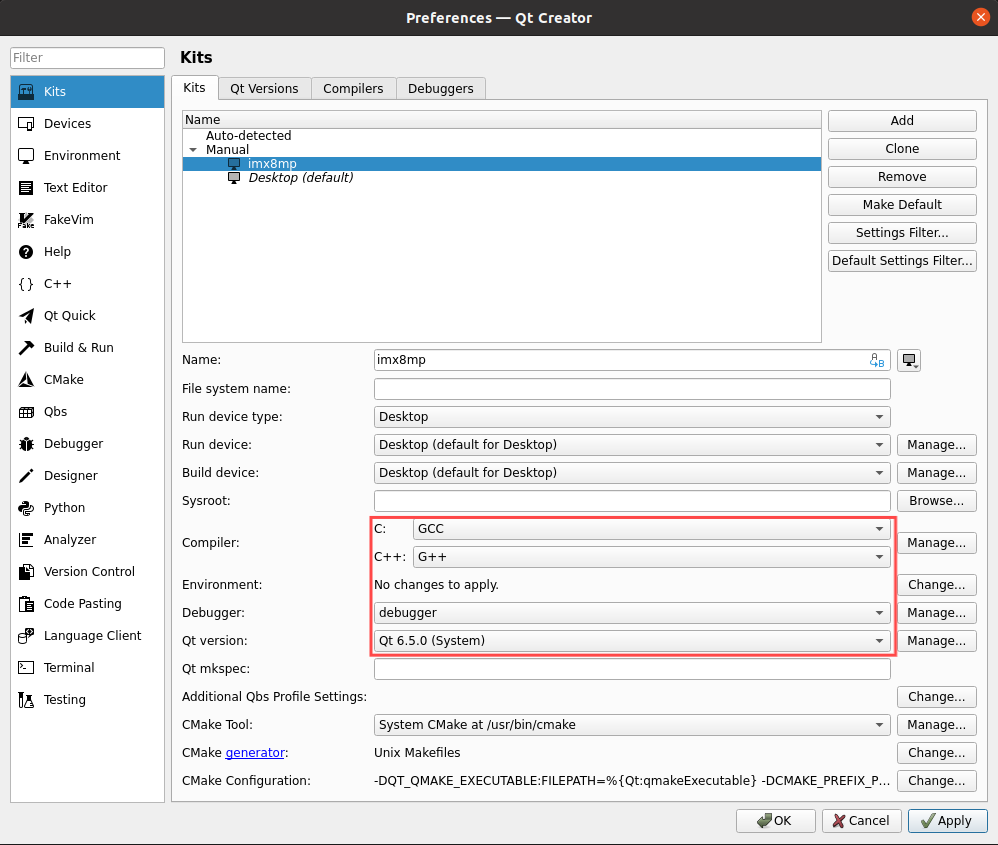The image size is (998, 845).
Task: Open the kit icon picker beside Name
Action: [909, 360]
